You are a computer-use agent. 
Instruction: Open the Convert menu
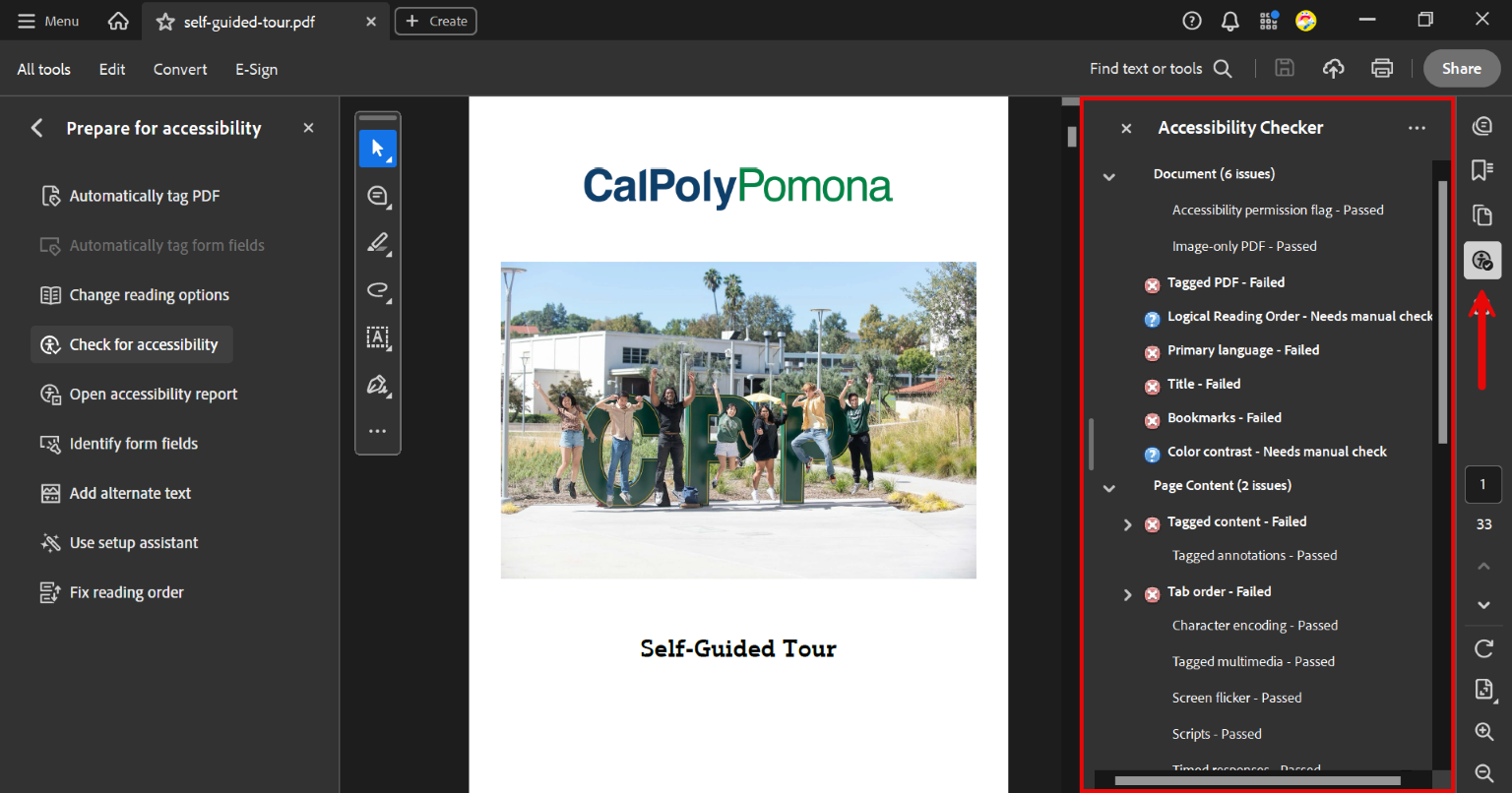pos(180,69)
